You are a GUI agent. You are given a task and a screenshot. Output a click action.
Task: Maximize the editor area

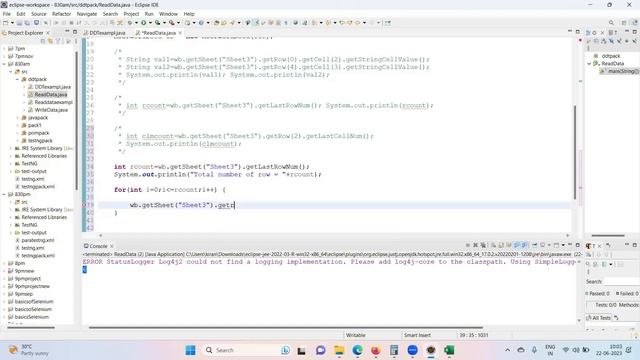tap(578, 31)
